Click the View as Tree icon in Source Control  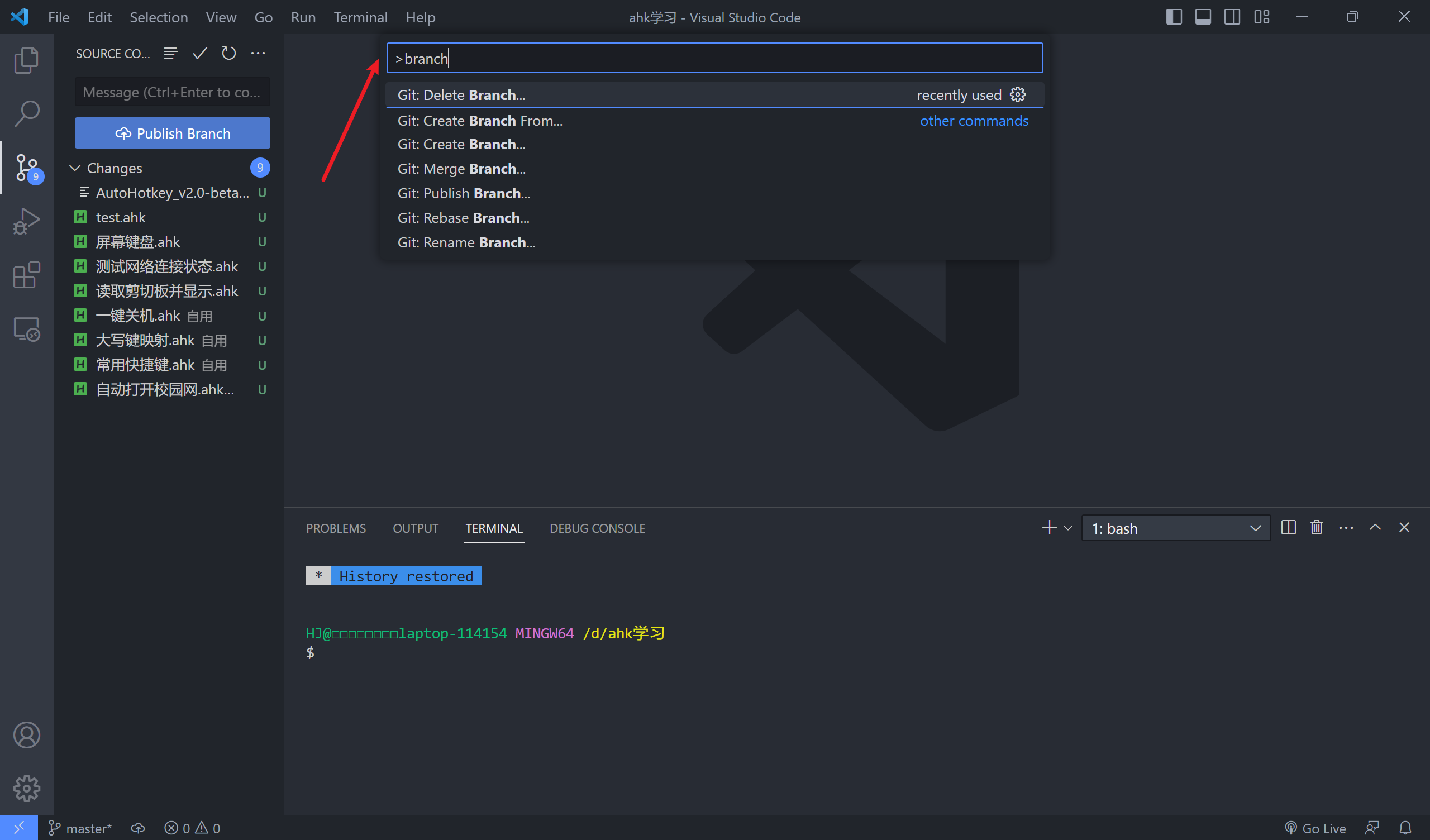171,54
